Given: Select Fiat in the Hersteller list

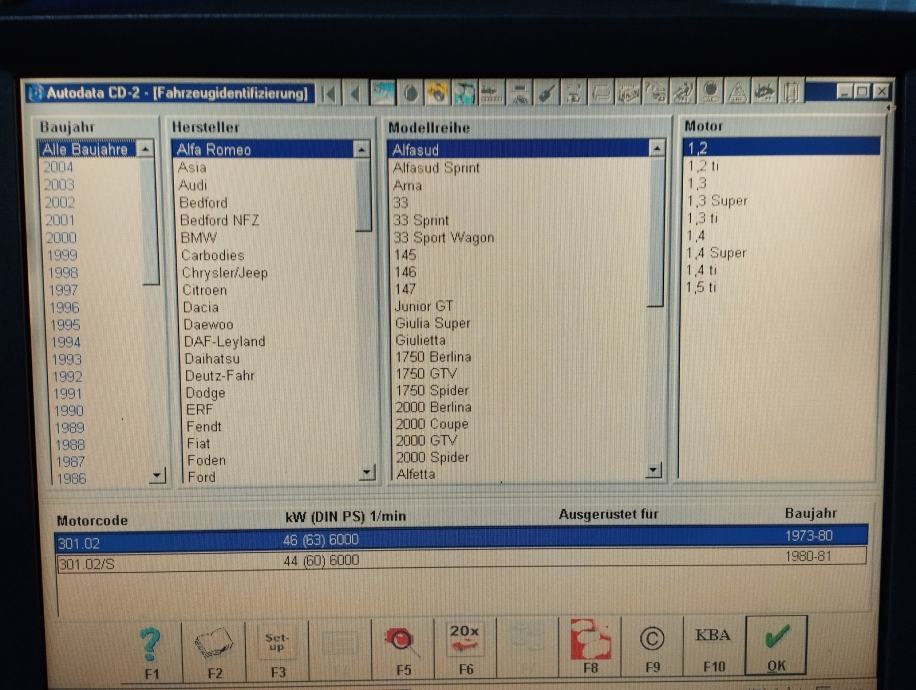Looking at the screenshot, I should click(x=199, y=443).
